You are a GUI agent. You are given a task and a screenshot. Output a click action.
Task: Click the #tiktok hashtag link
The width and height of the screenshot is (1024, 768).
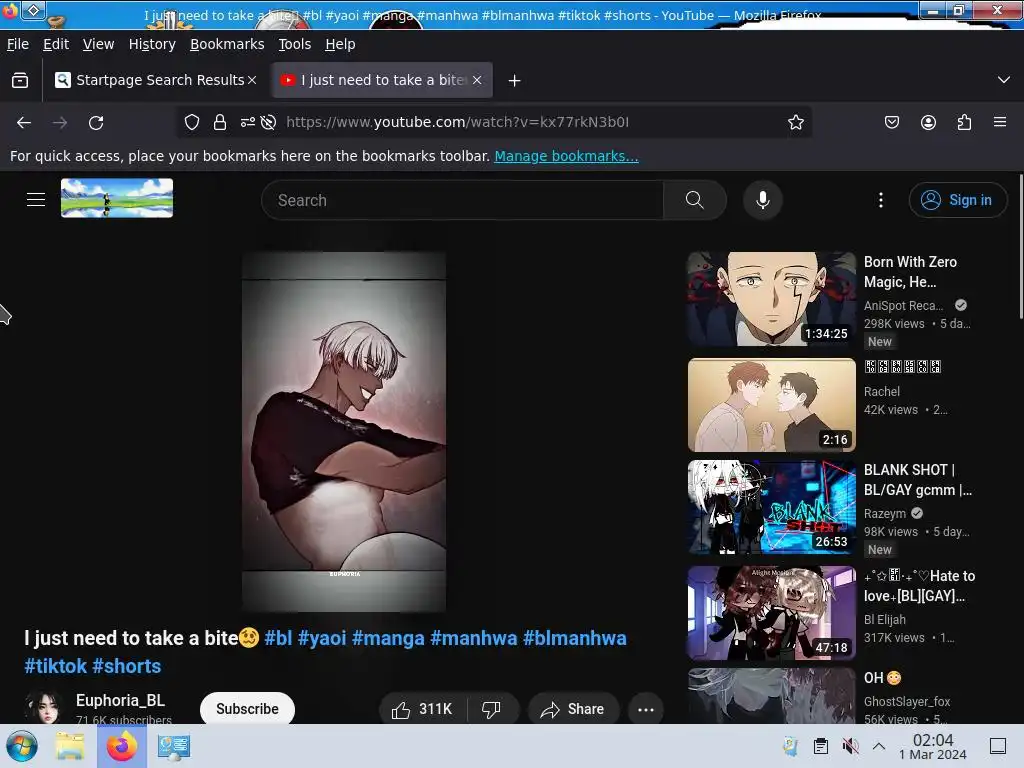[56, 666]
